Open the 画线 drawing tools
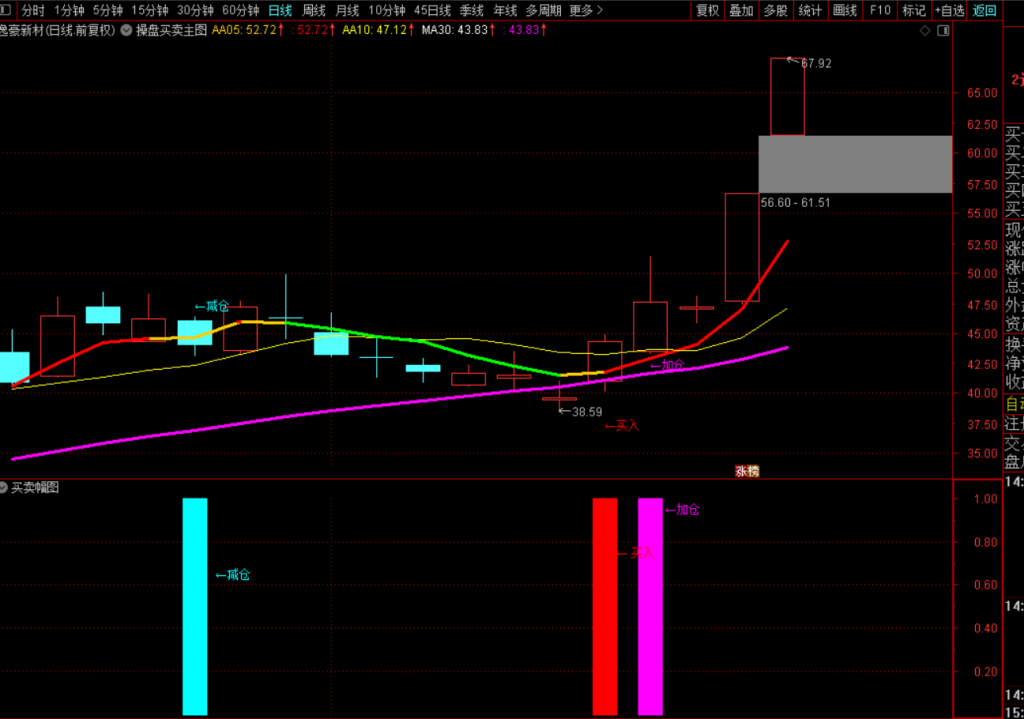The image size is (1024, 719). [844, 10]
